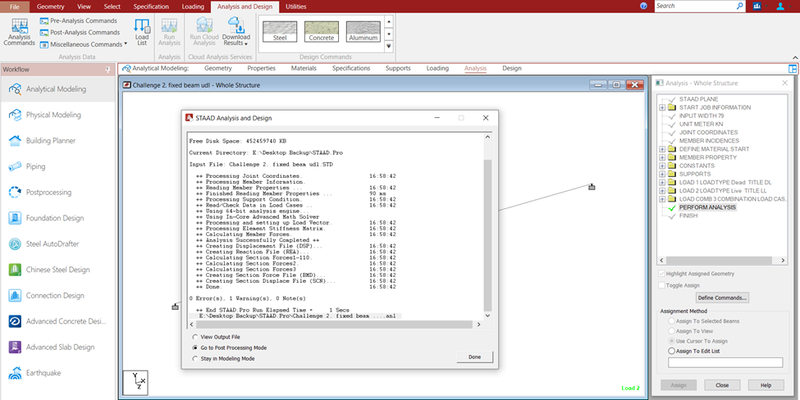Open Advanced Slab Design workflow
Screen dimensions: 800x400
[x=58, y=347]
